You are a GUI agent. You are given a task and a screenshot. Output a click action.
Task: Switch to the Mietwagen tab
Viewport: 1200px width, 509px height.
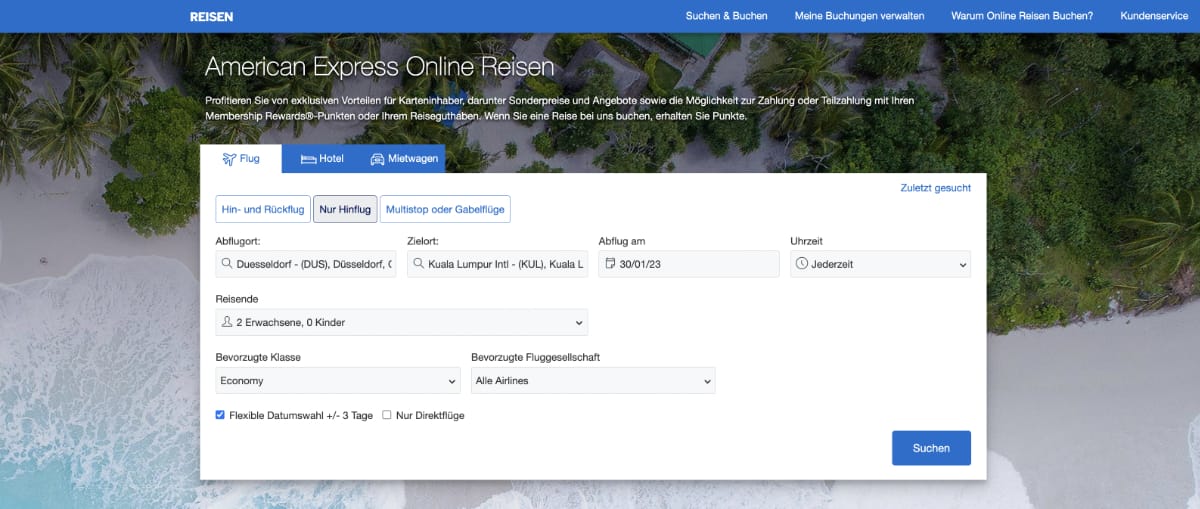pyautogui.click(x=404, y=159)
